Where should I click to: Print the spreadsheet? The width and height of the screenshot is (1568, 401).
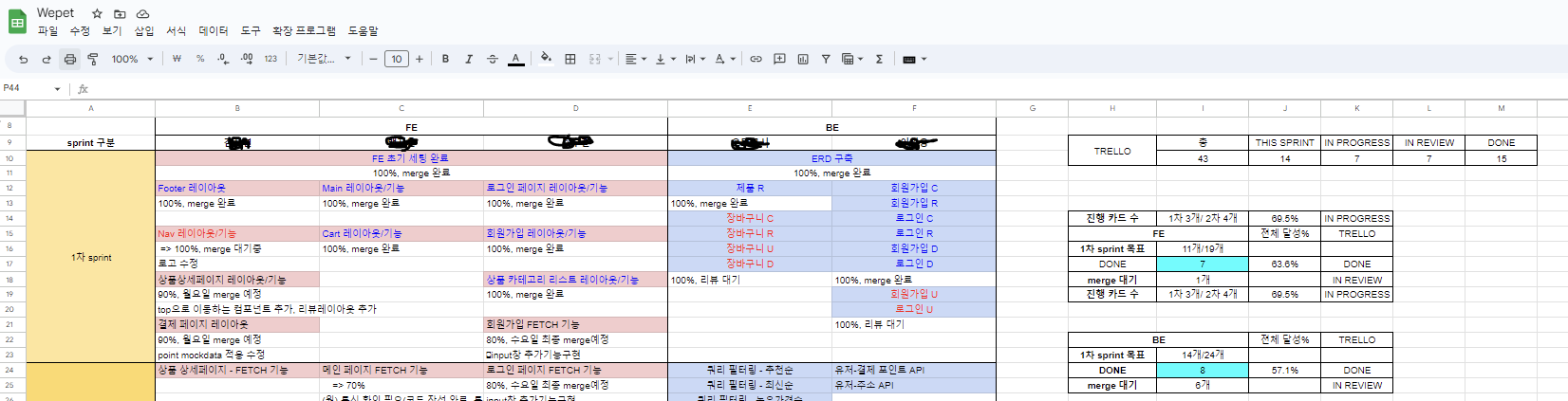point(69,59)
